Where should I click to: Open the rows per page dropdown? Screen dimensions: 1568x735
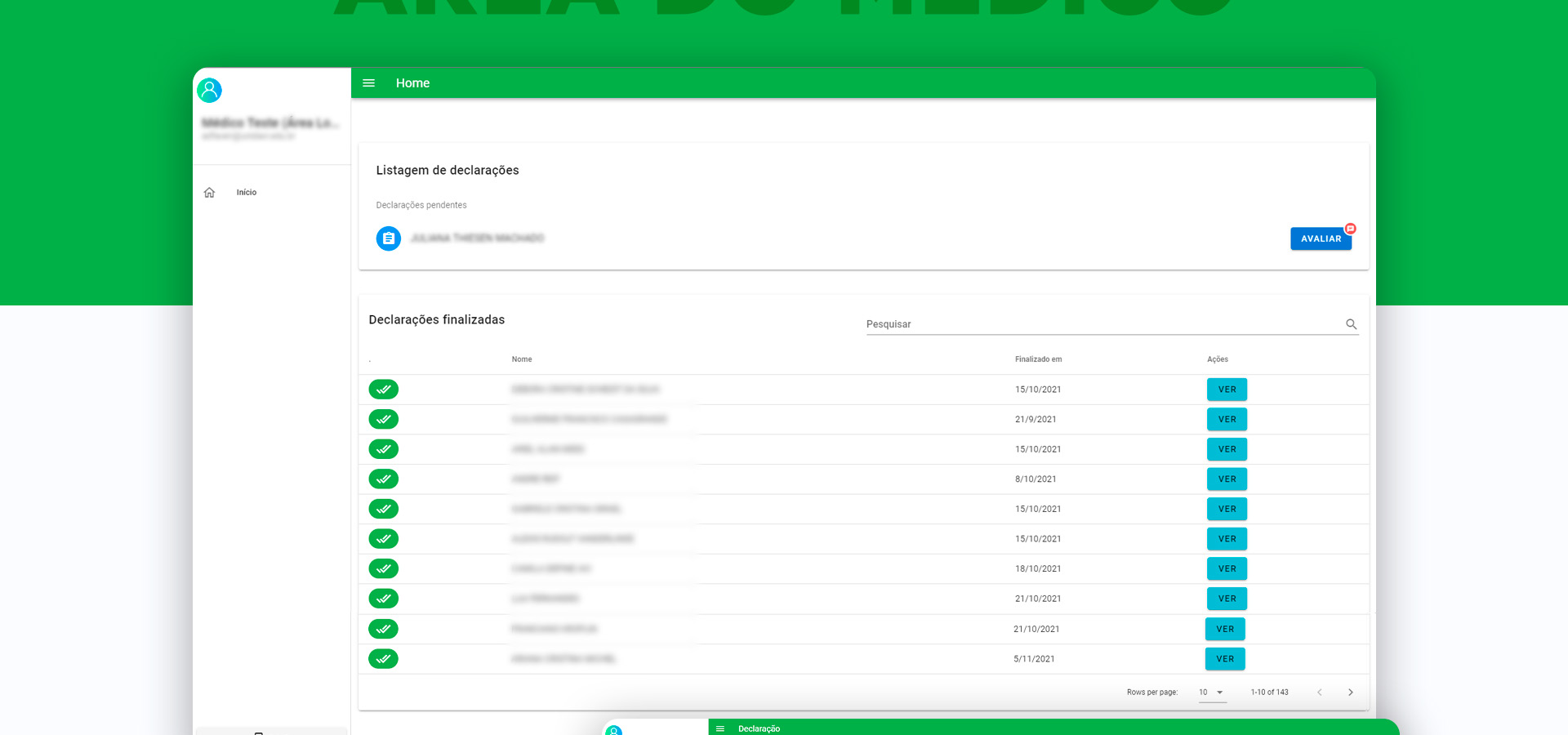[x=1211, y=693]
